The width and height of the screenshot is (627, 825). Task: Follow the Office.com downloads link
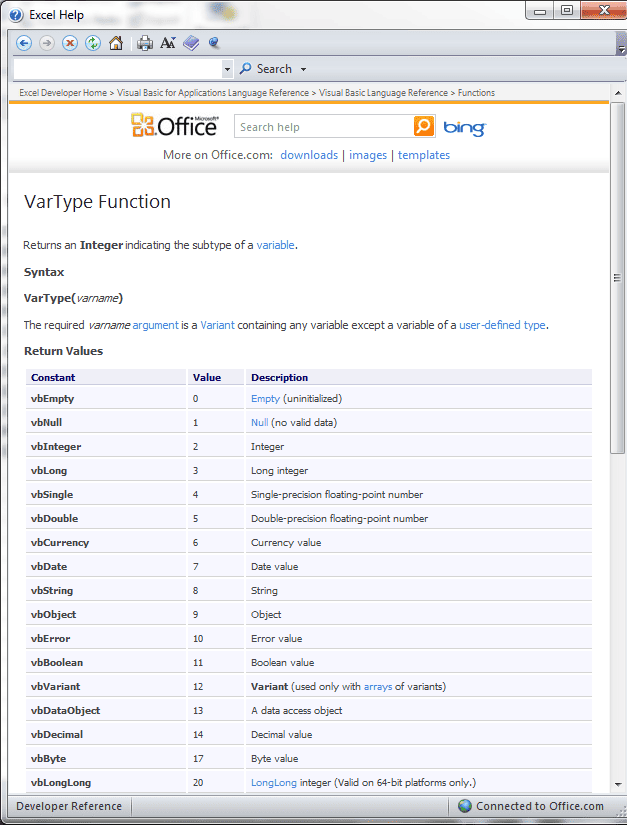(309, 155)
